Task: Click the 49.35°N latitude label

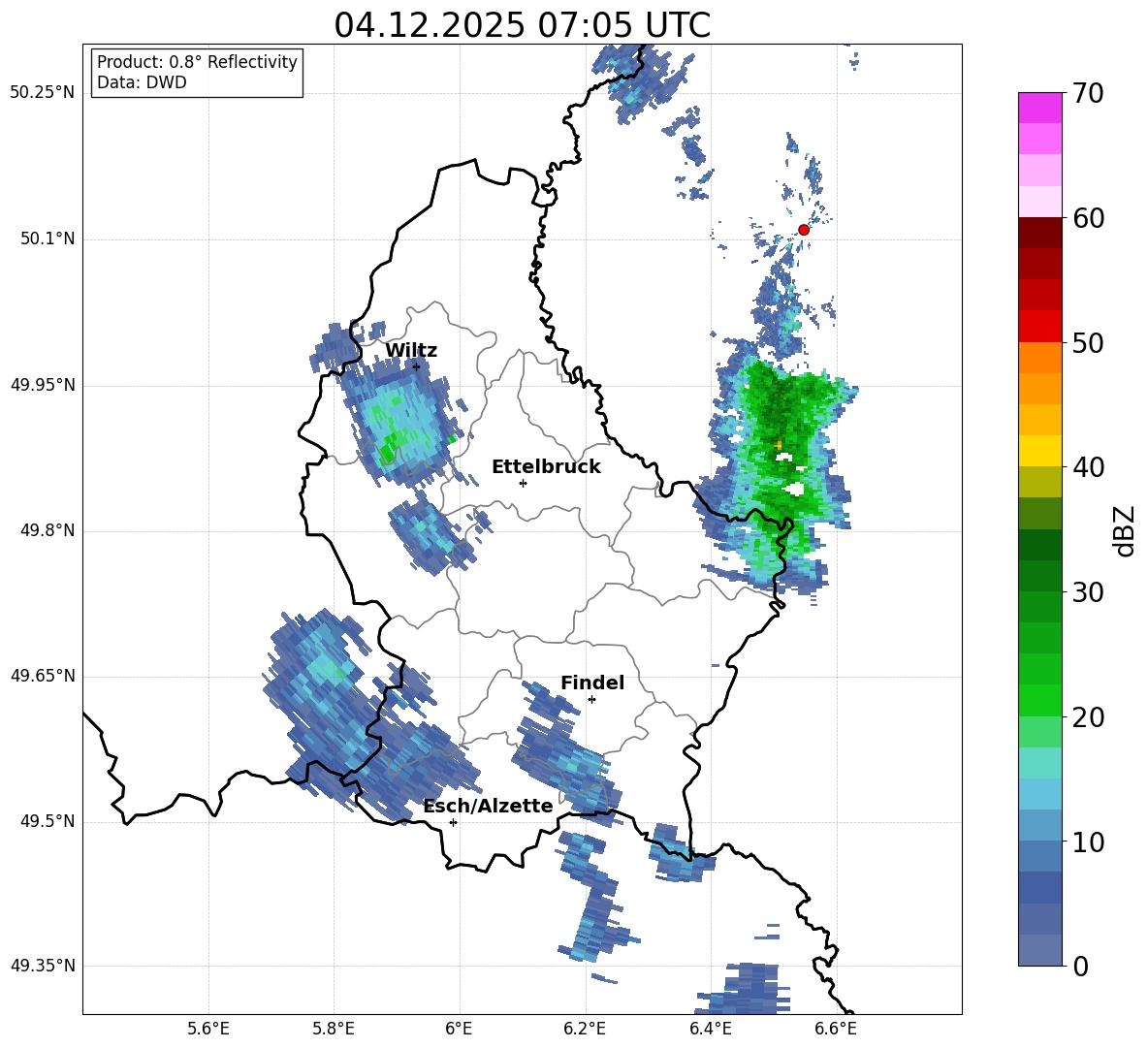Action: (x=43, y=966)
